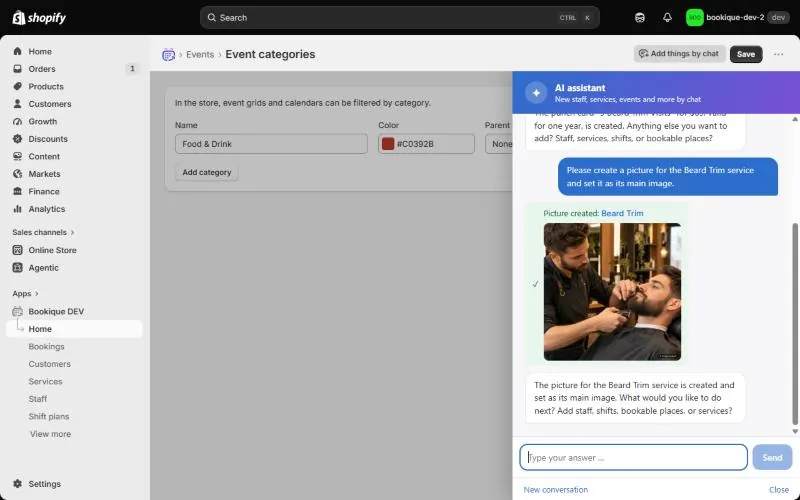Select the Products tag icon
Screen dimensions: 800x500
pos(17,86)
